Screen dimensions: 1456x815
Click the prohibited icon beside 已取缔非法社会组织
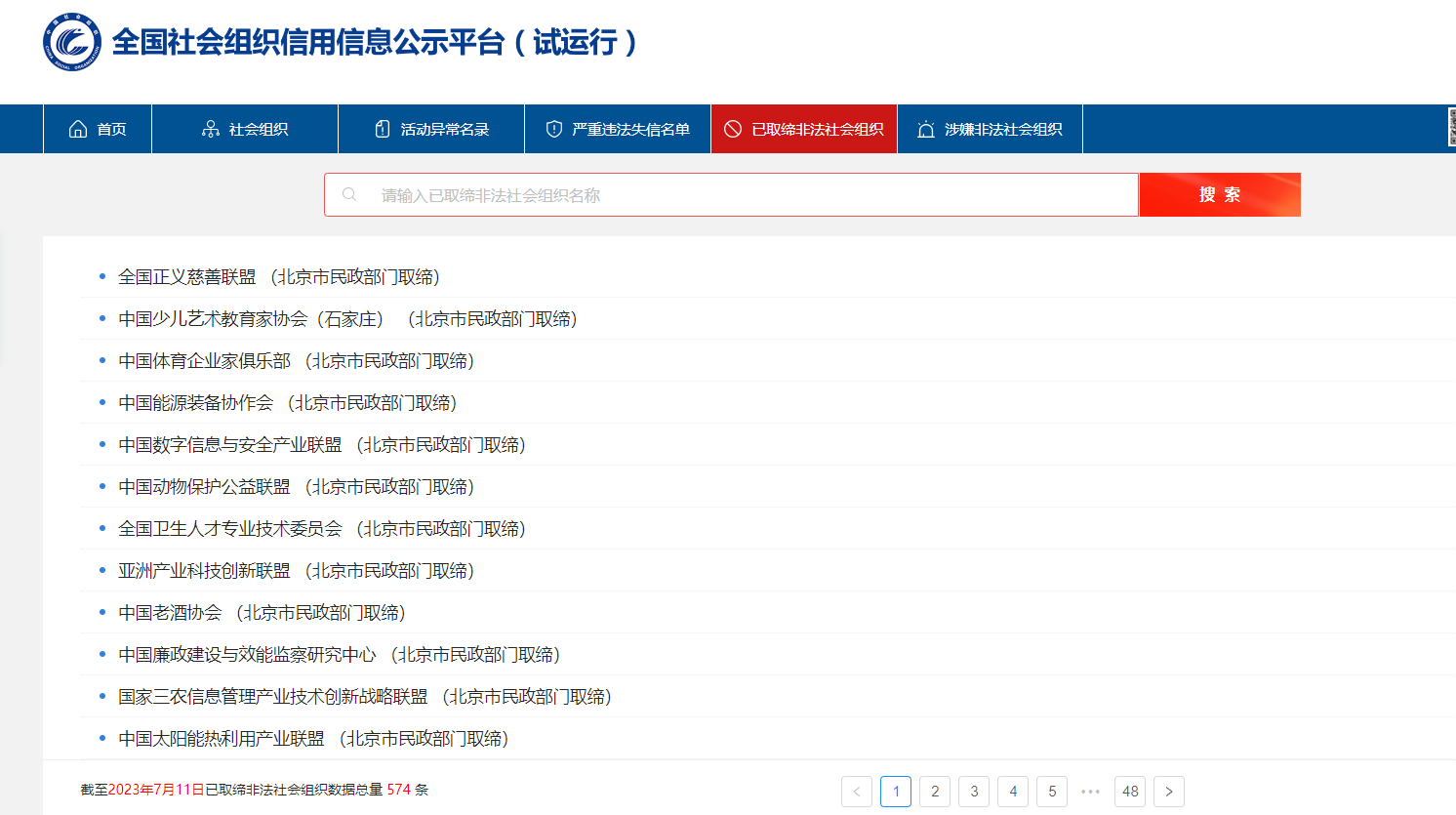click(733, 129)
